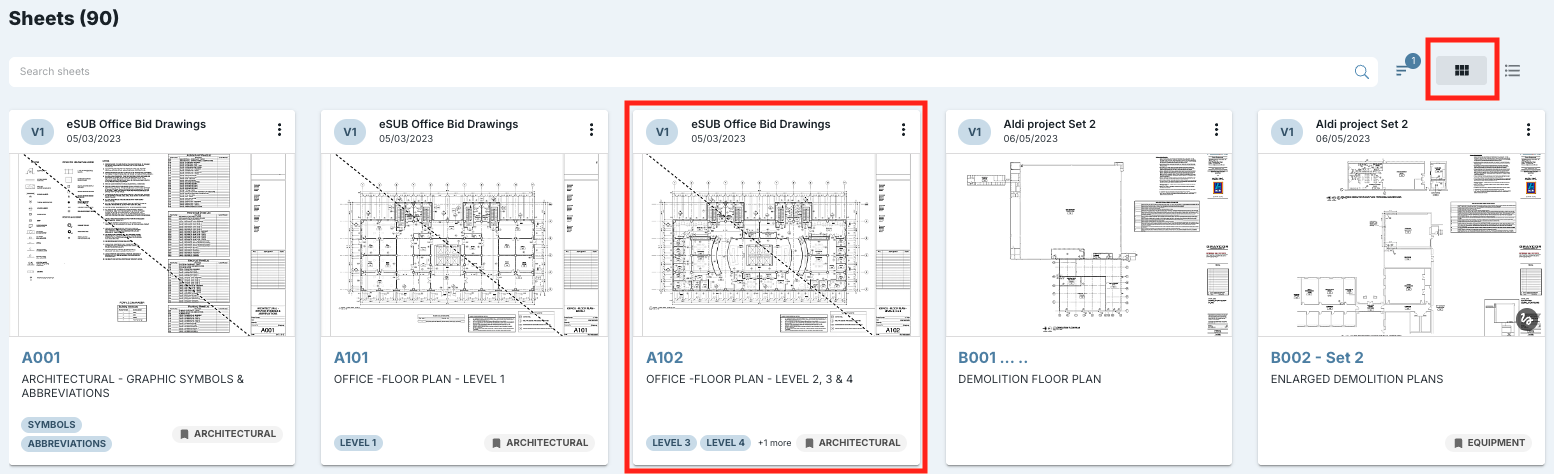The height and width of the screenshot is (474, 1554).
Task: Click the V1 version badge on B001
Action: click(x=975, y=131)
